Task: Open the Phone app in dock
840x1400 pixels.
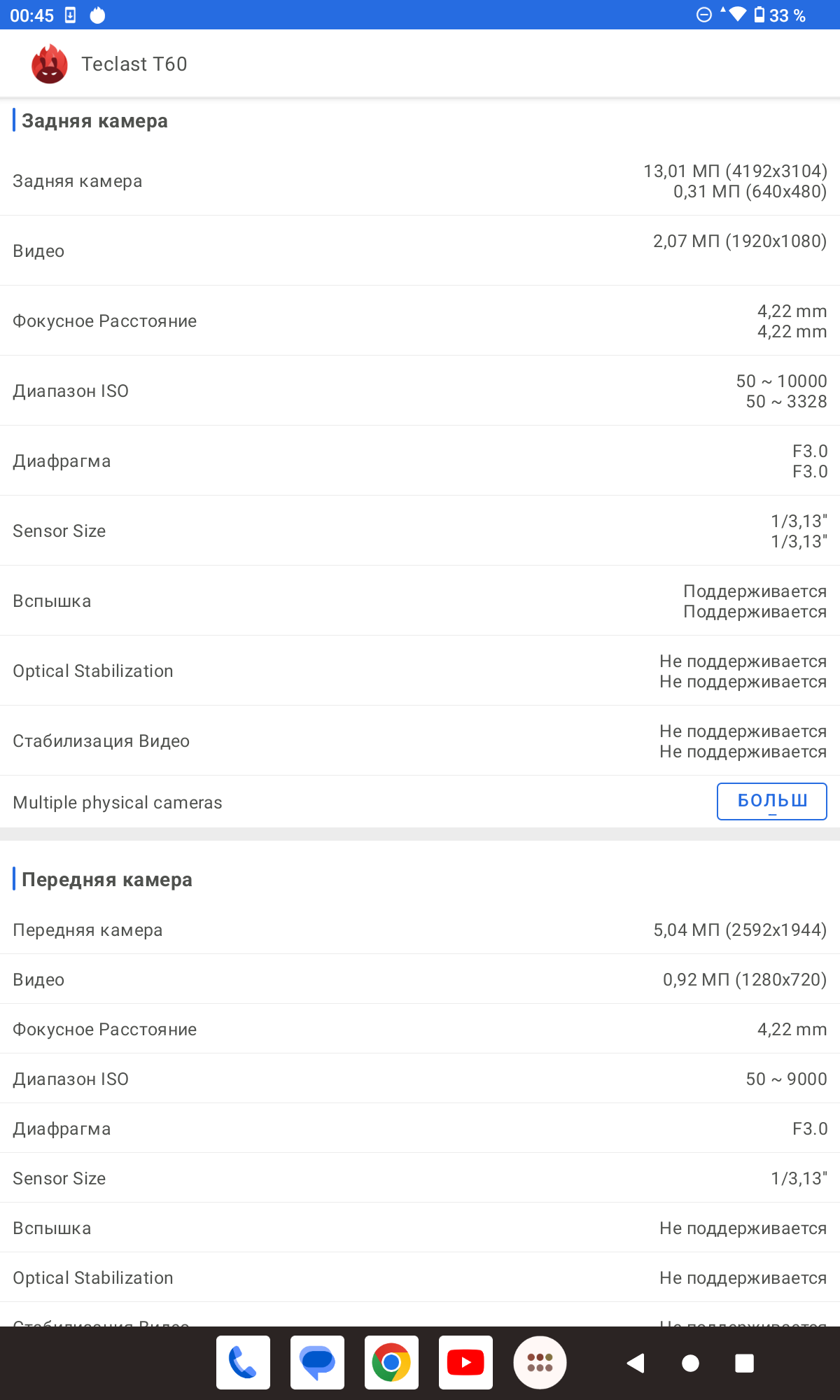Action: (x=243, y=1362)
